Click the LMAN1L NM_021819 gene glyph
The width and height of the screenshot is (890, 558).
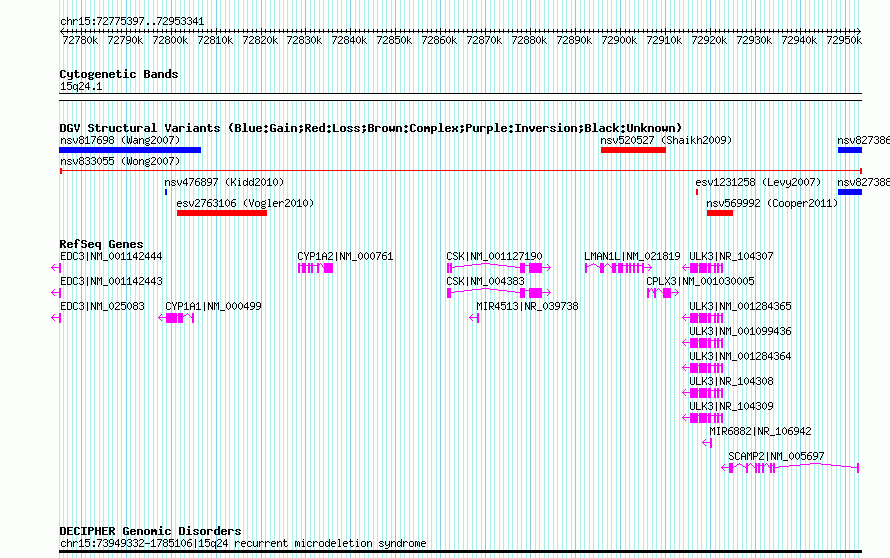[x=618, y=268]
